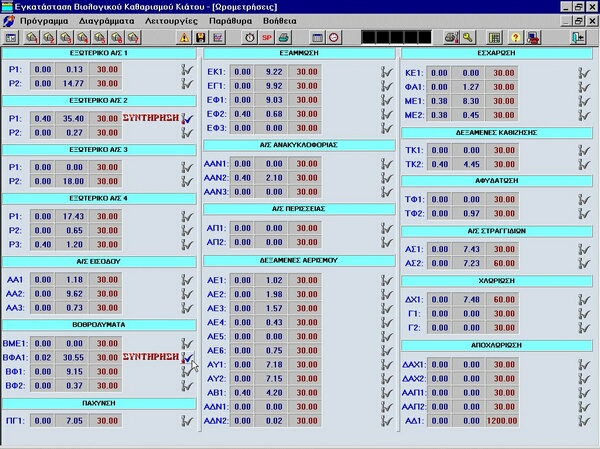Click the yellow warning alarm toolbar icon
Image resolution: width=600 pixels, height=449 pixels.
coord(185,37)
